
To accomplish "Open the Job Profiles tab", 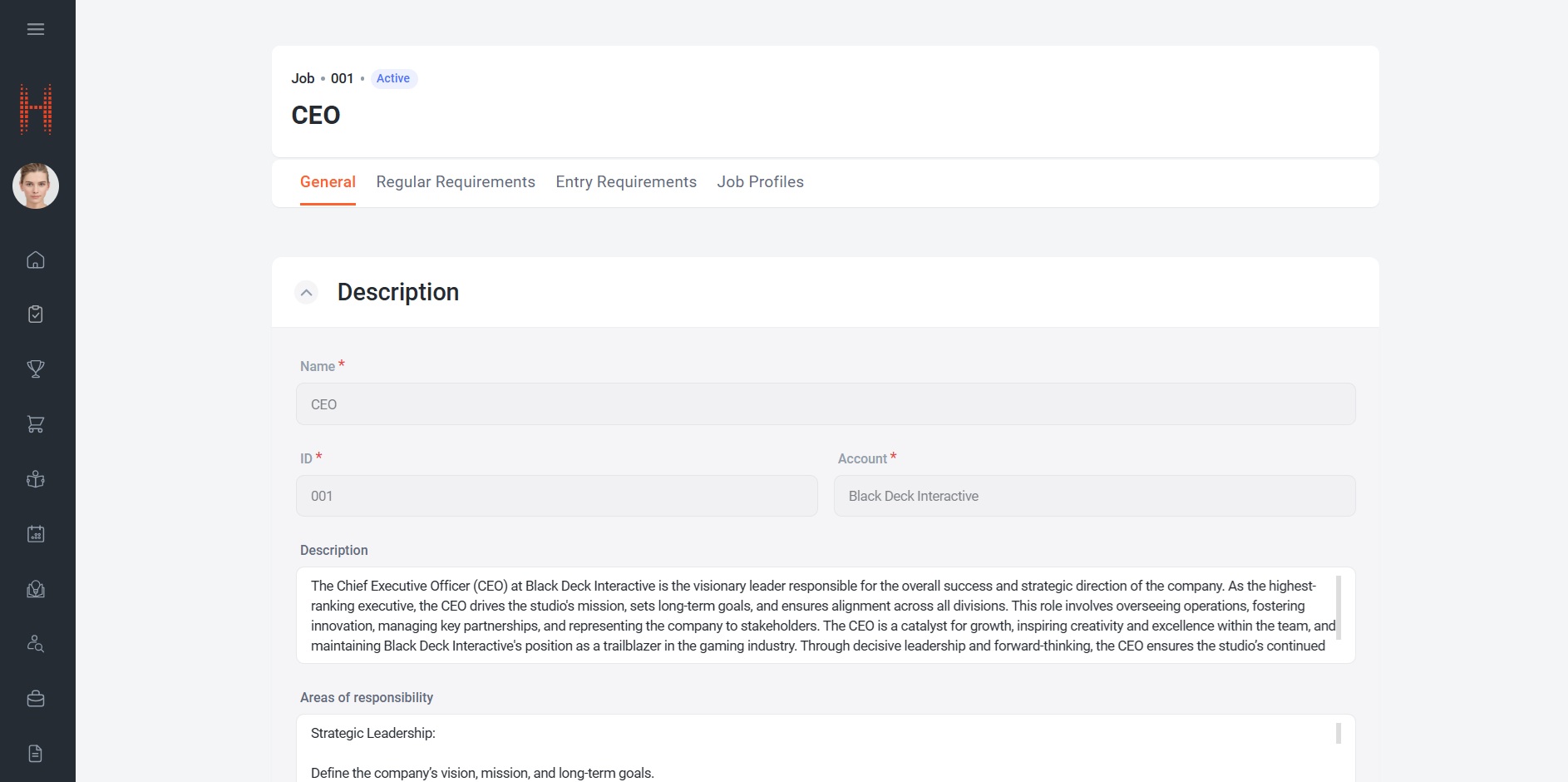I will point(761,182).
